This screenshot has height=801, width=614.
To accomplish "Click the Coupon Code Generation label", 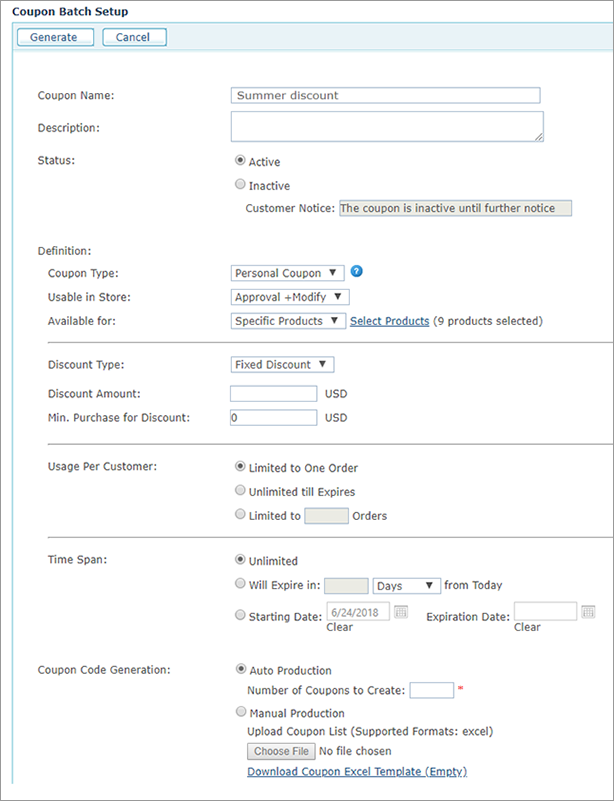I will coord(104,670).
